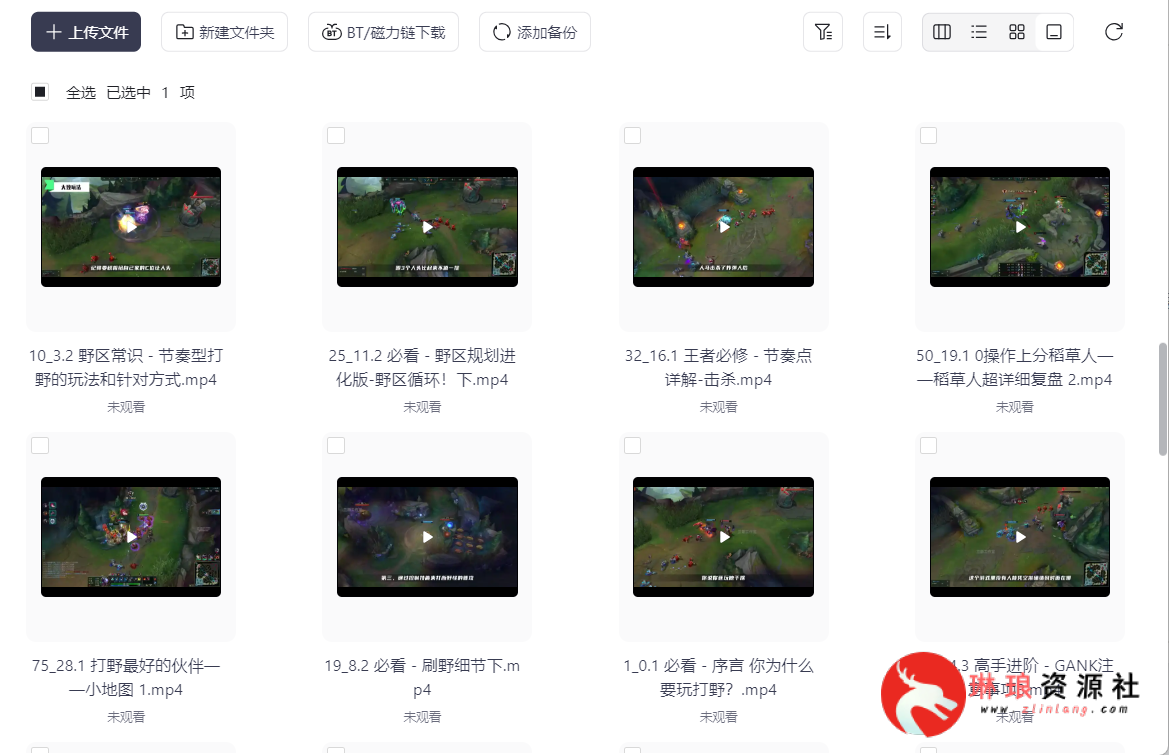Switch to grid view layout
Image resolution: width=1169 pixels, height=755 pixels.
1017,32
